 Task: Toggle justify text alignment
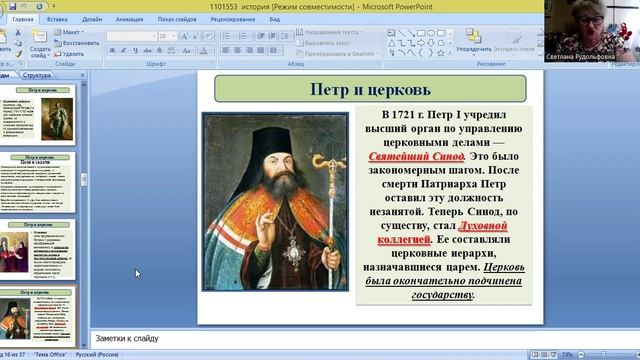click(x=260, y=50)
